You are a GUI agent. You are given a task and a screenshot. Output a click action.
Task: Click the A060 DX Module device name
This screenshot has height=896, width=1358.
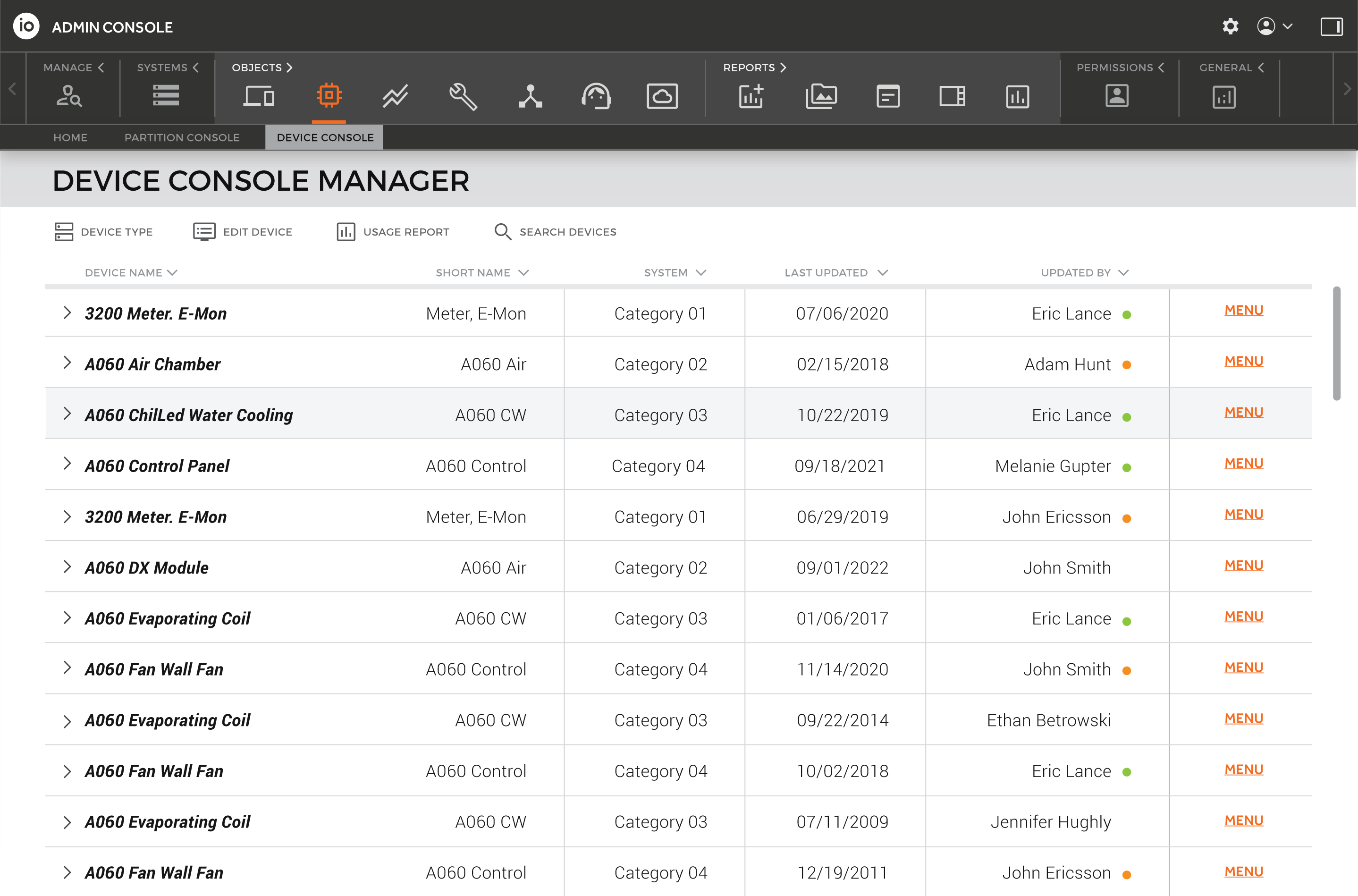(147, 567)
